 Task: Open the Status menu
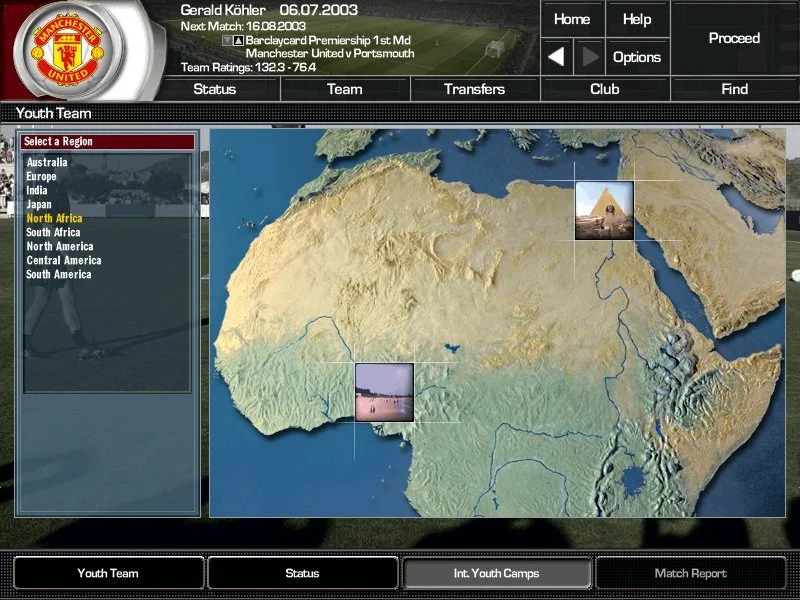(214, 89)
